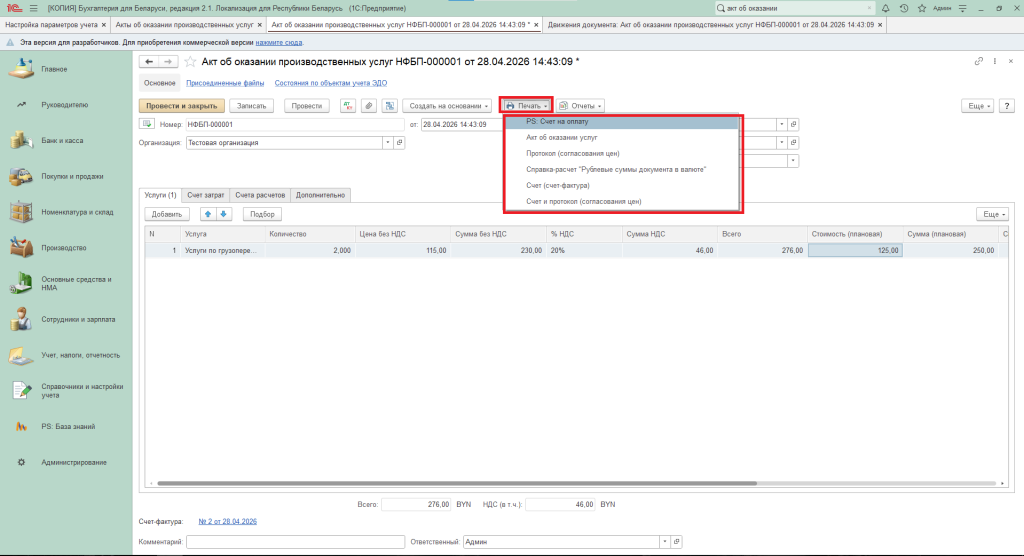Open invoice link № 2 от 28.04.2026
The height and width of the screenshot is (556, 1024).
click(227, 521)
